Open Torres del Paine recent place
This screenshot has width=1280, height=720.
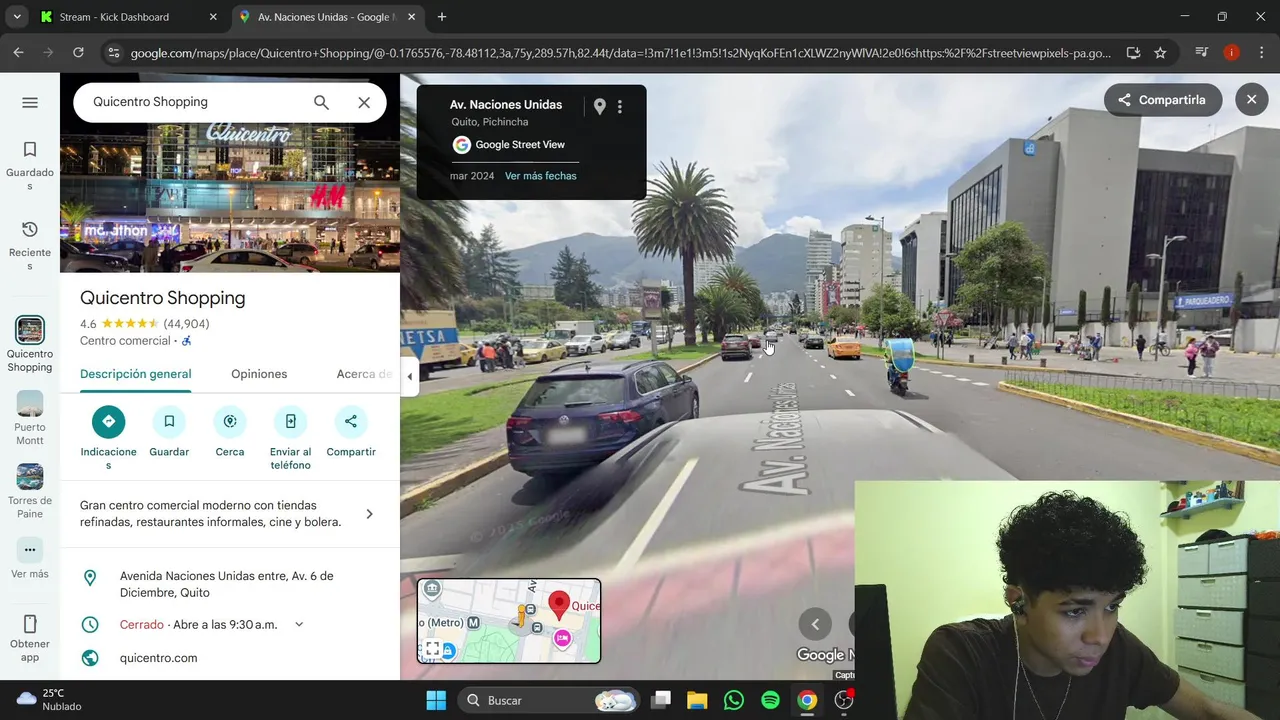click(x=30, y=491)
